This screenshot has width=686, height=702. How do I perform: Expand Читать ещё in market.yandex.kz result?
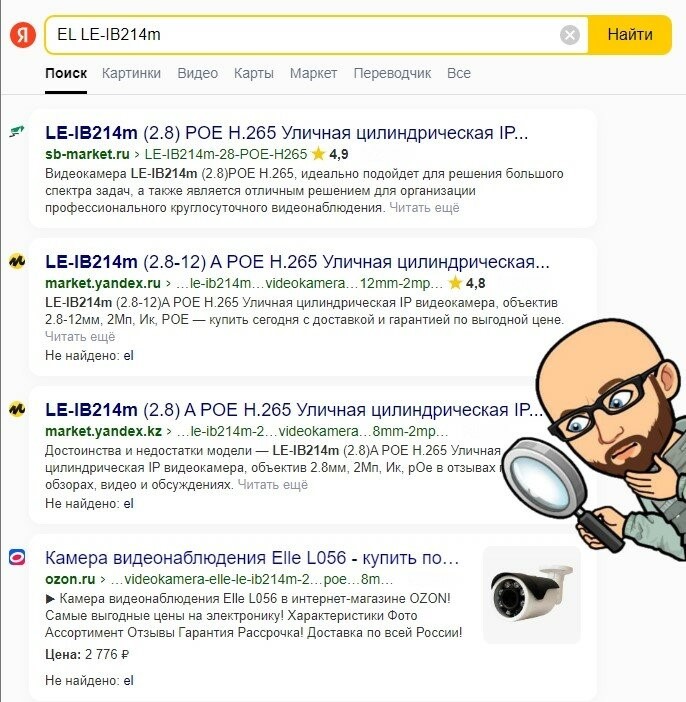click(272, 484)
